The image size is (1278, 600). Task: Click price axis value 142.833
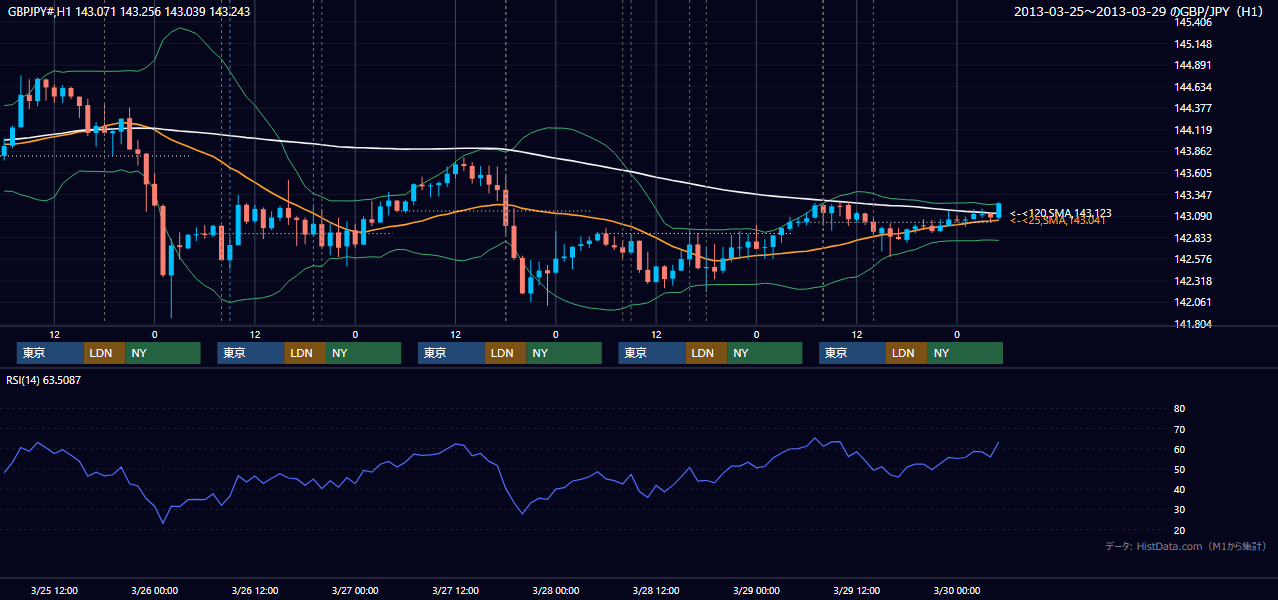pos(1193,238)
